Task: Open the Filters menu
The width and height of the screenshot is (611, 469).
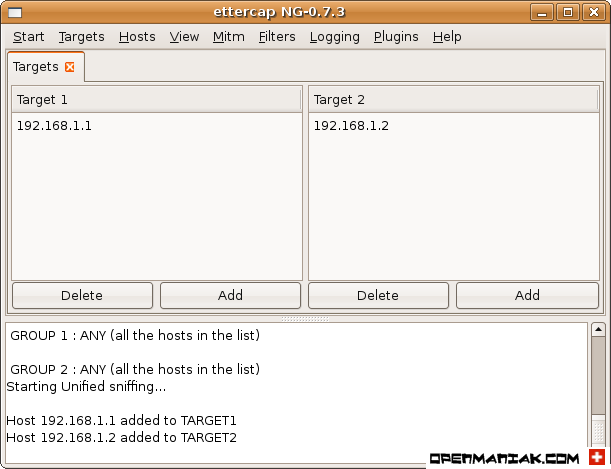Action: point(277,37)
